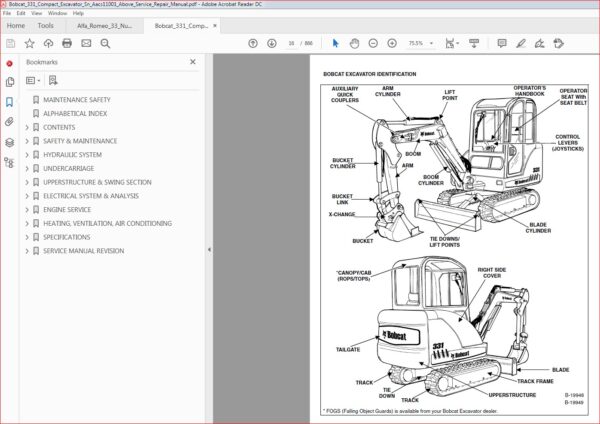Print the document with the printer icon
The width and height of the screenshot is (600, 424).
pos(67,43)
